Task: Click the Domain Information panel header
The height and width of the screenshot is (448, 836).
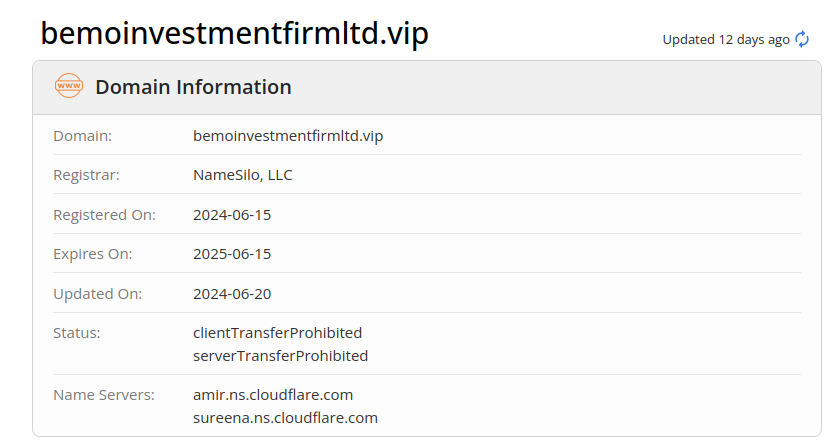Action: coord(193,87)
